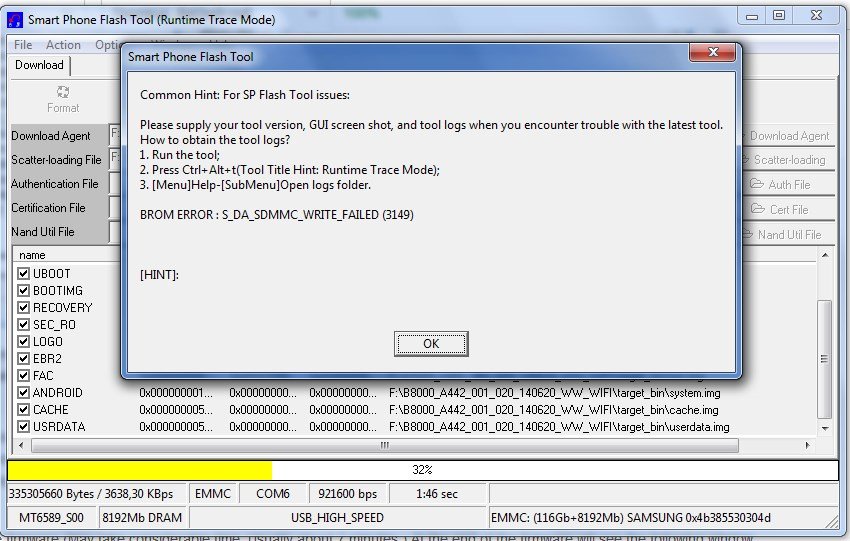Toggle the CACHE partition checkbox
This screenshot has height=541, width=850.
tap(23, 409)
